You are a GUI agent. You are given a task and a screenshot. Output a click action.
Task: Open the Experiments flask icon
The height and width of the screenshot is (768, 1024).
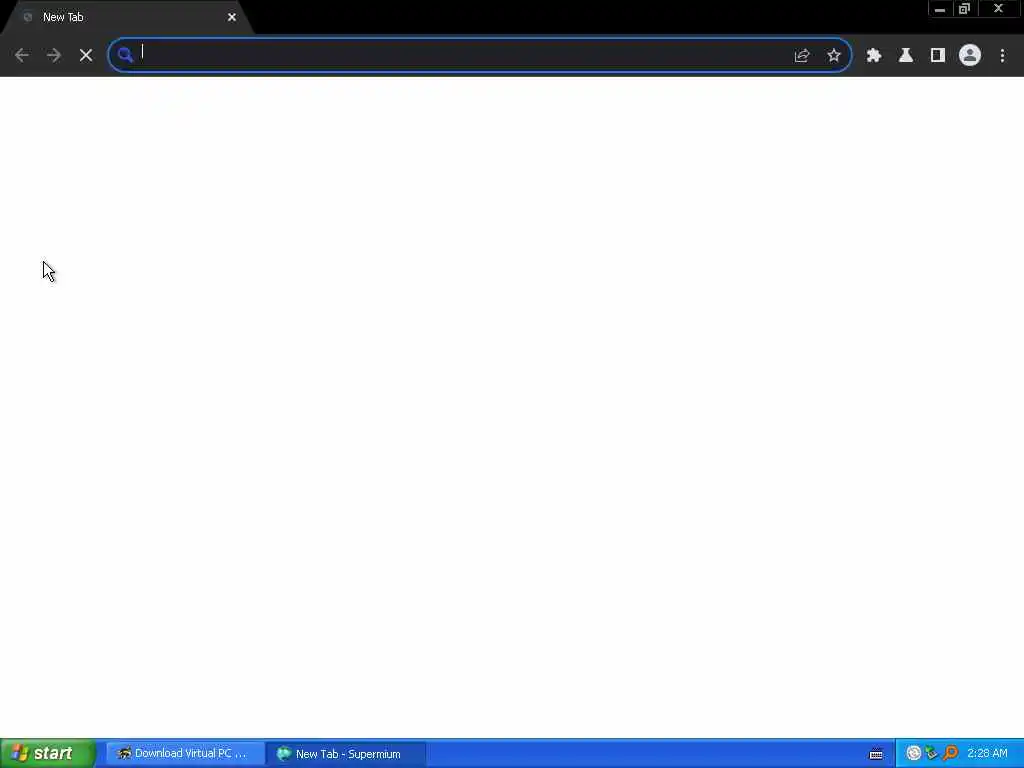tap(906, 56)
